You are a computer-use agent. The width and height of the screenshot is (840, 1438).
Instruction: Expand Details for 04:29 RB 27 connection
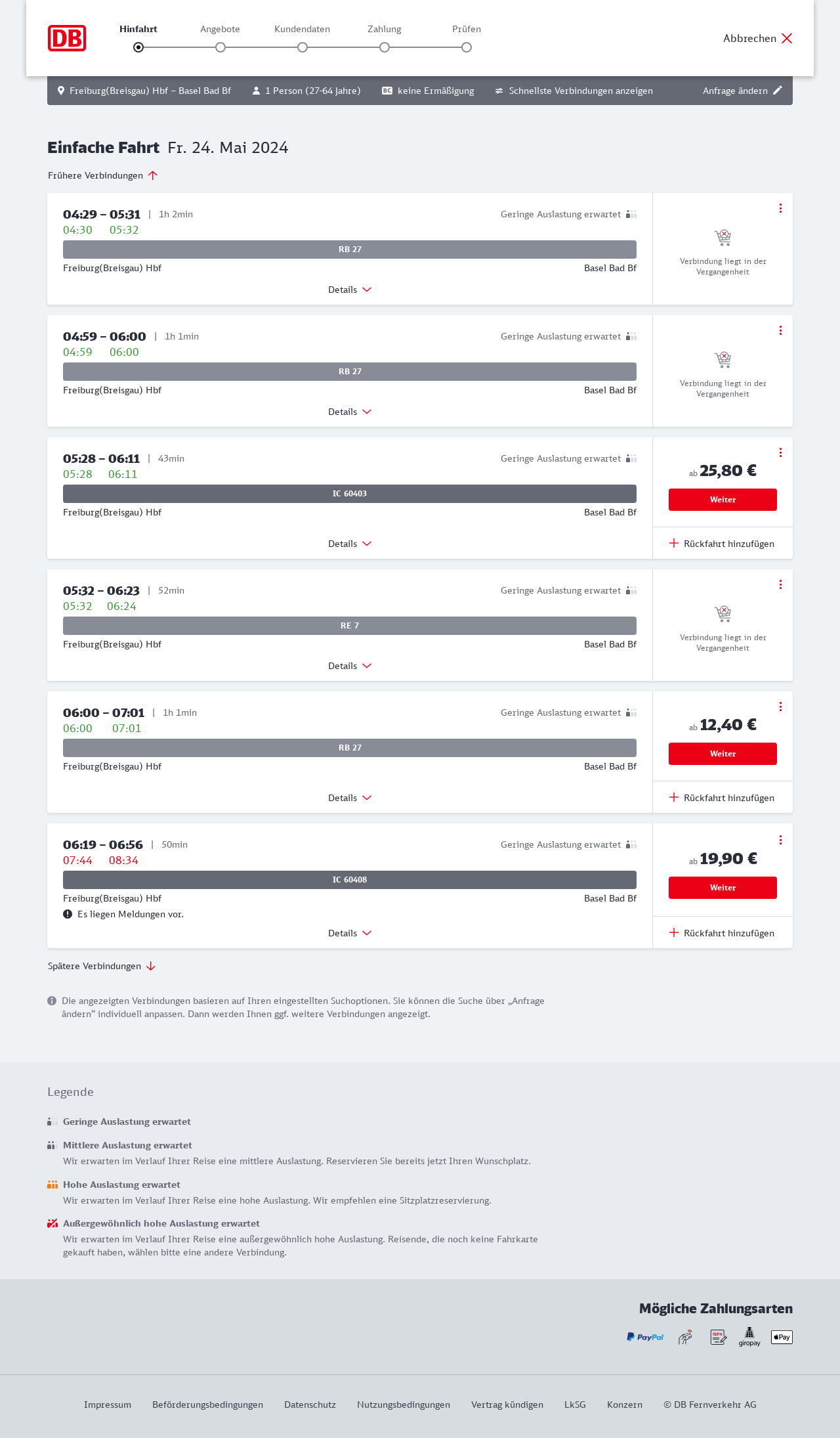coord(350,290)
